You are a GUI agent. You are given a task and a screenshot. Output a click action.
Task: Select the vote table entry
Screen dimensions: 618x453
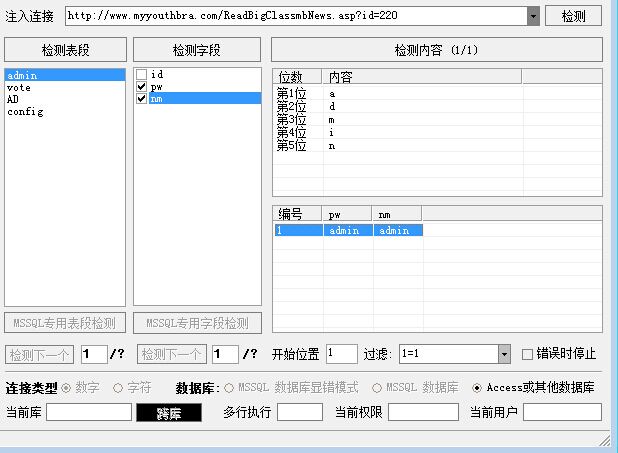coord(65,88)
